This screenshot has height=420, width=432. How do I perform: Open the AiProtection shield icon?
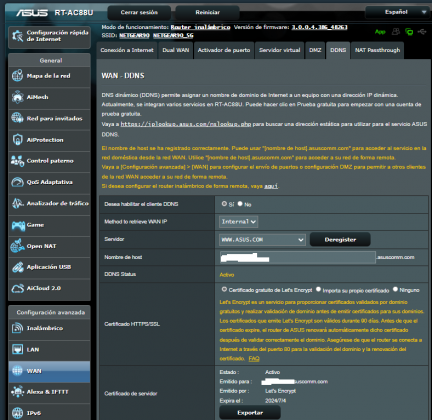tap(17, 139)
